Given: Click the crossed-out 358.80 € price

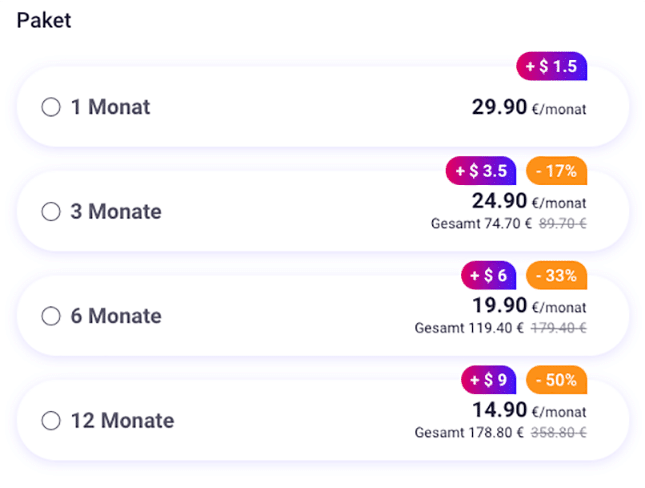Looking at the screenshot, I should point(563,433).
